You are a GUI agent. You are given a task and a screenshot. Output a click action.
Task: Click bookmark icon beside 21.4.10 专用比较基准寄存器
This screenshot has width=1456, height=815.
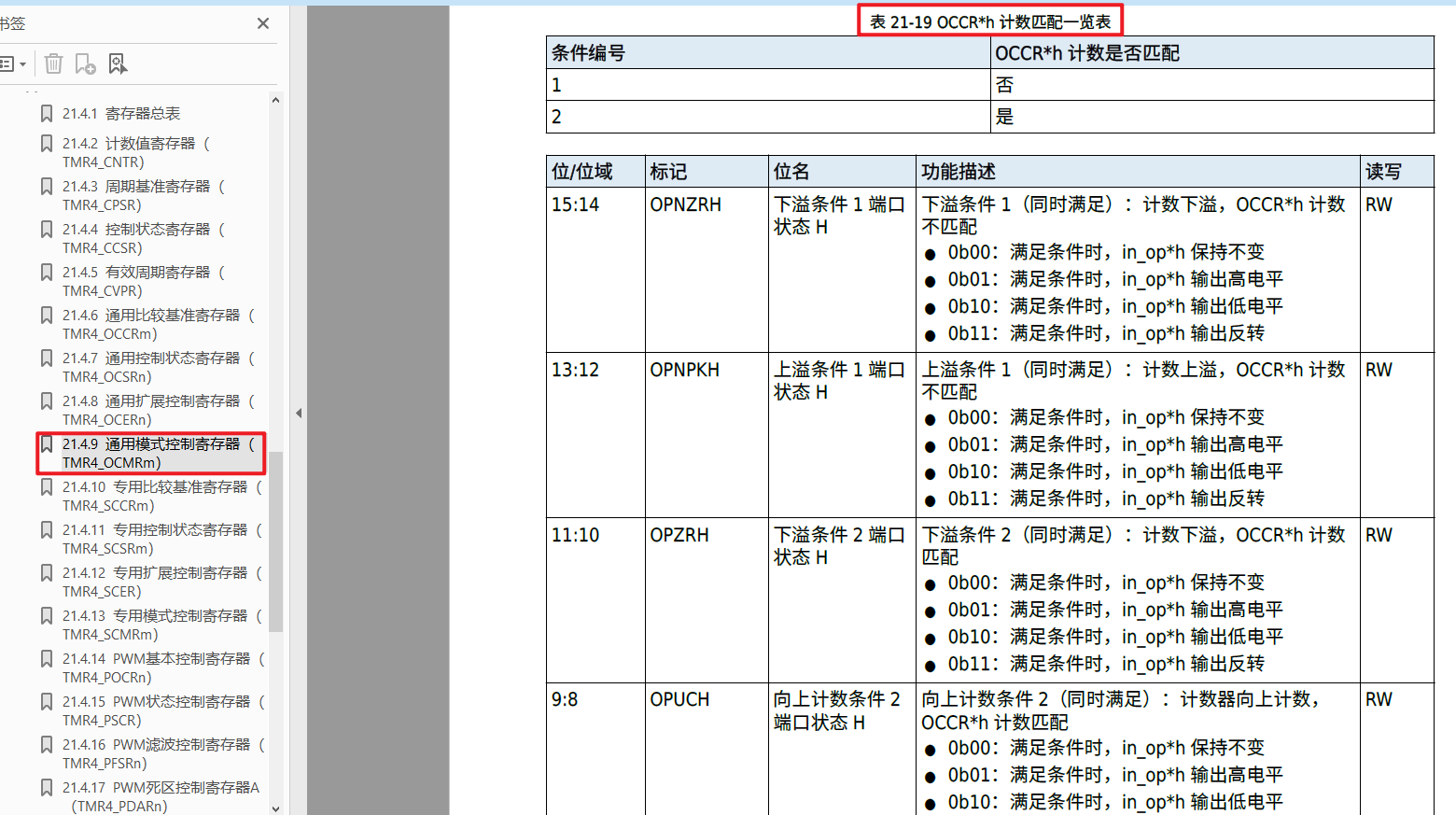47,486
